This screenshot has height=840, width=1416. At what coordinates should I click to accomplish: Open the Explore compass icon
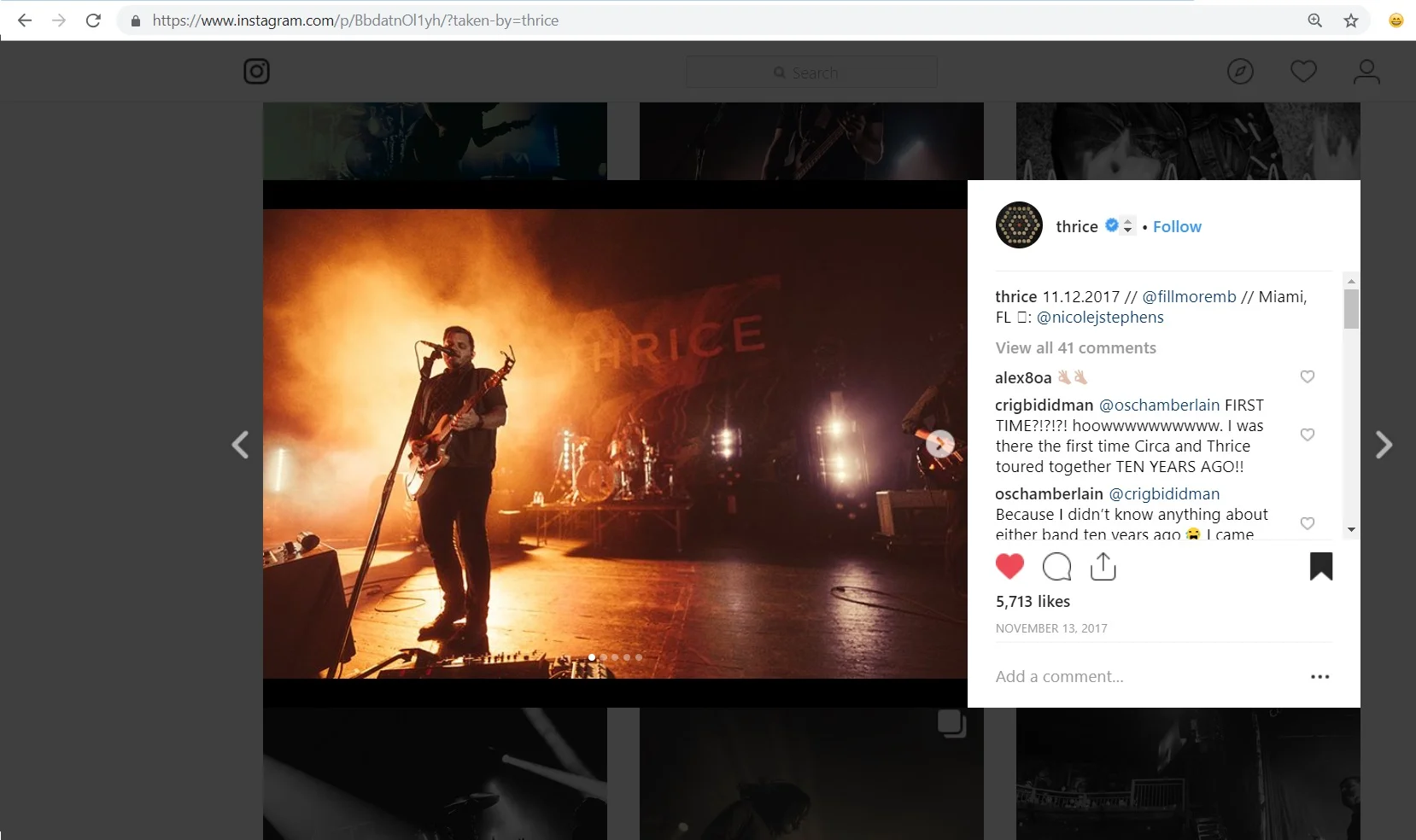click(x=1240, y=72)
